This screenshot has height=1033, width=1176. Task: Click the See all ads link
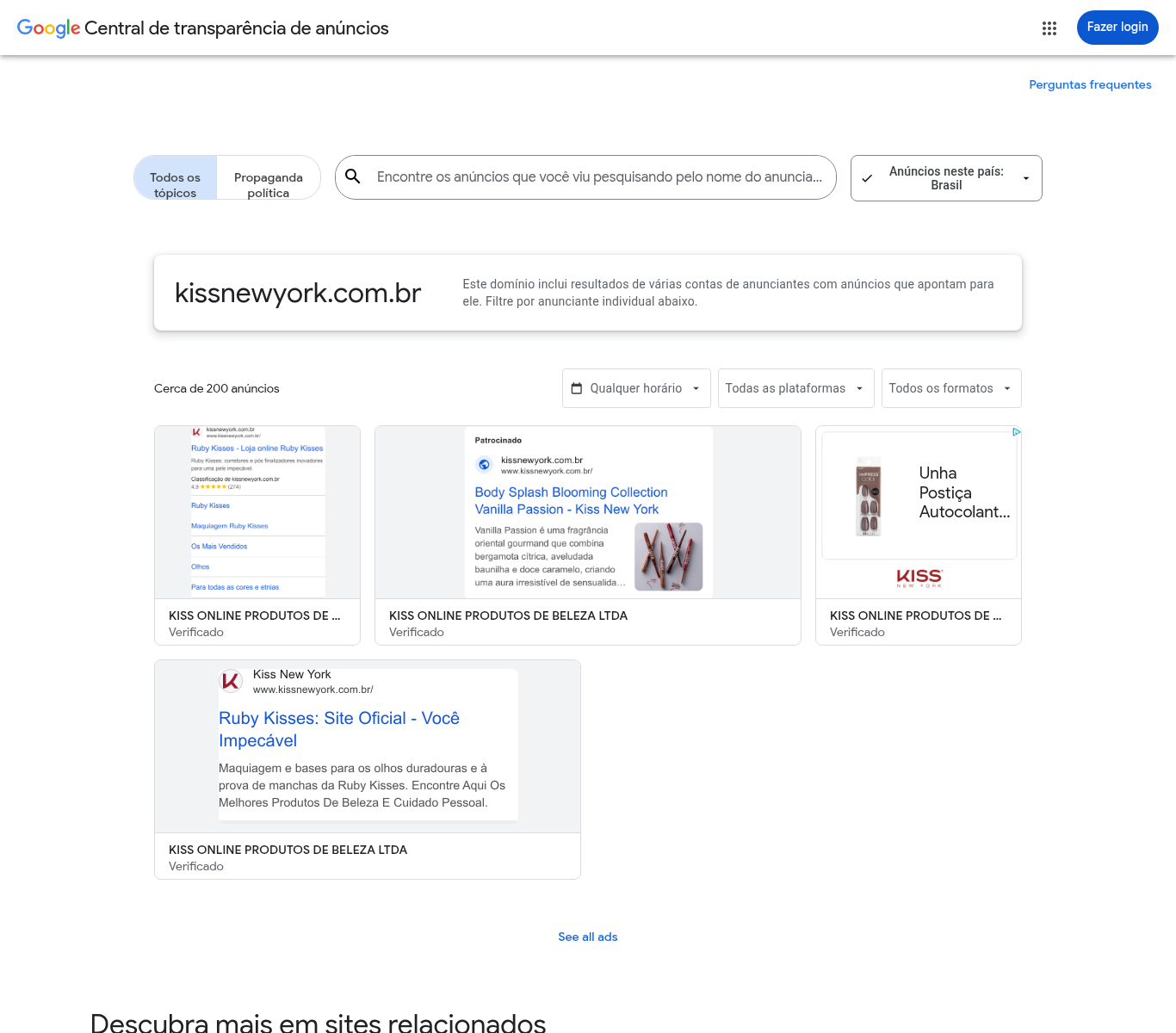point(588,937)
